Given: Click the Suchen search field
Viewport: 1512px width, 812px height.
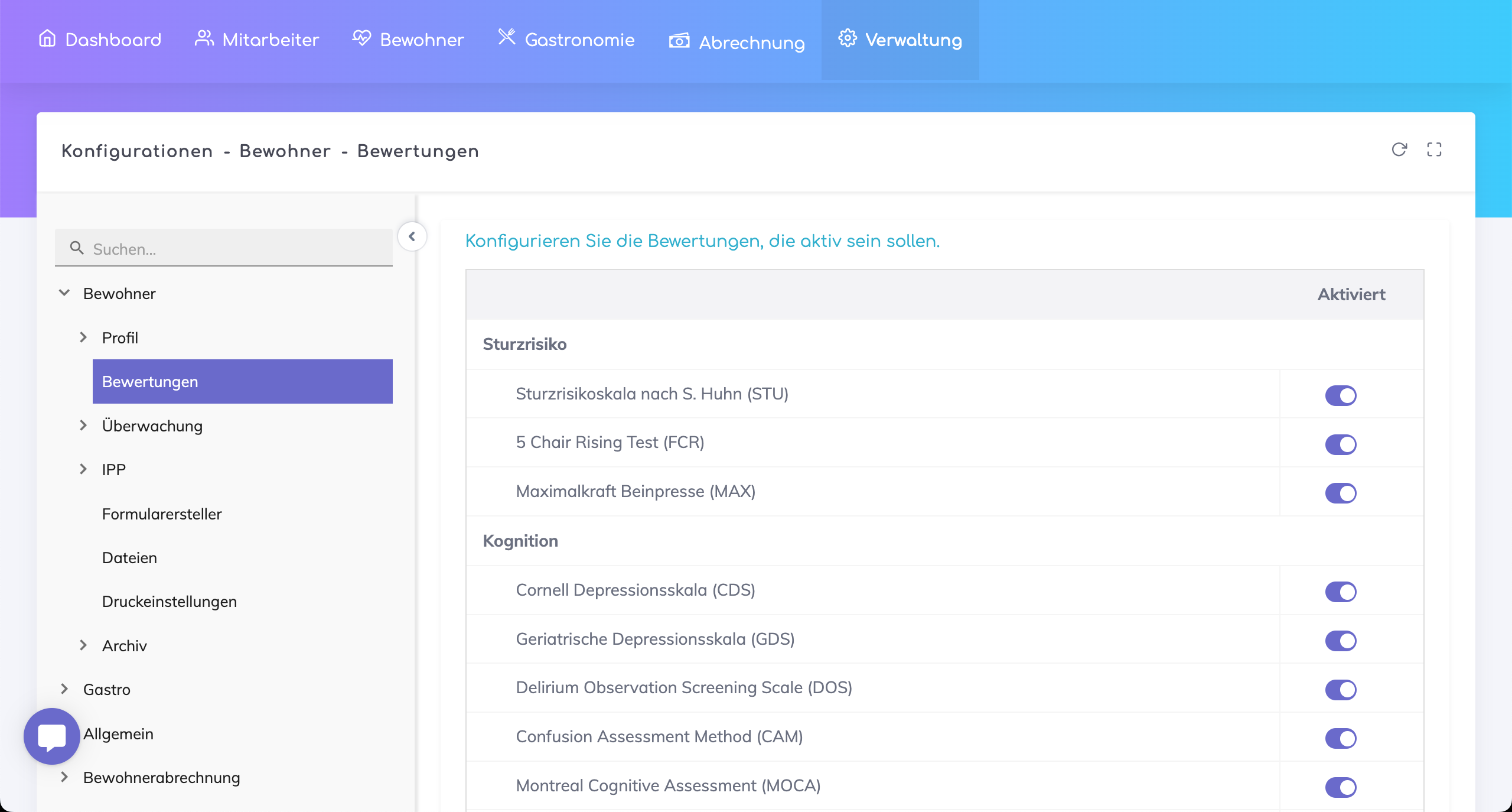Looking at the screenshot, I should [236, 249].
